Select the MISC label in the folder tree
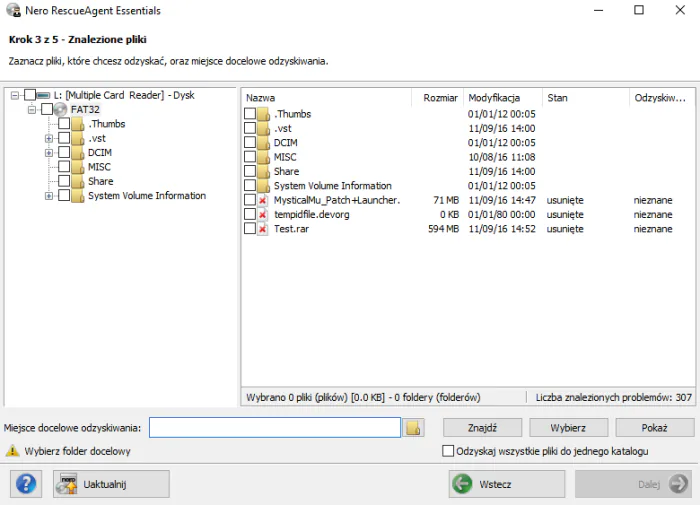700x505 pixels. tap(99, 167)
